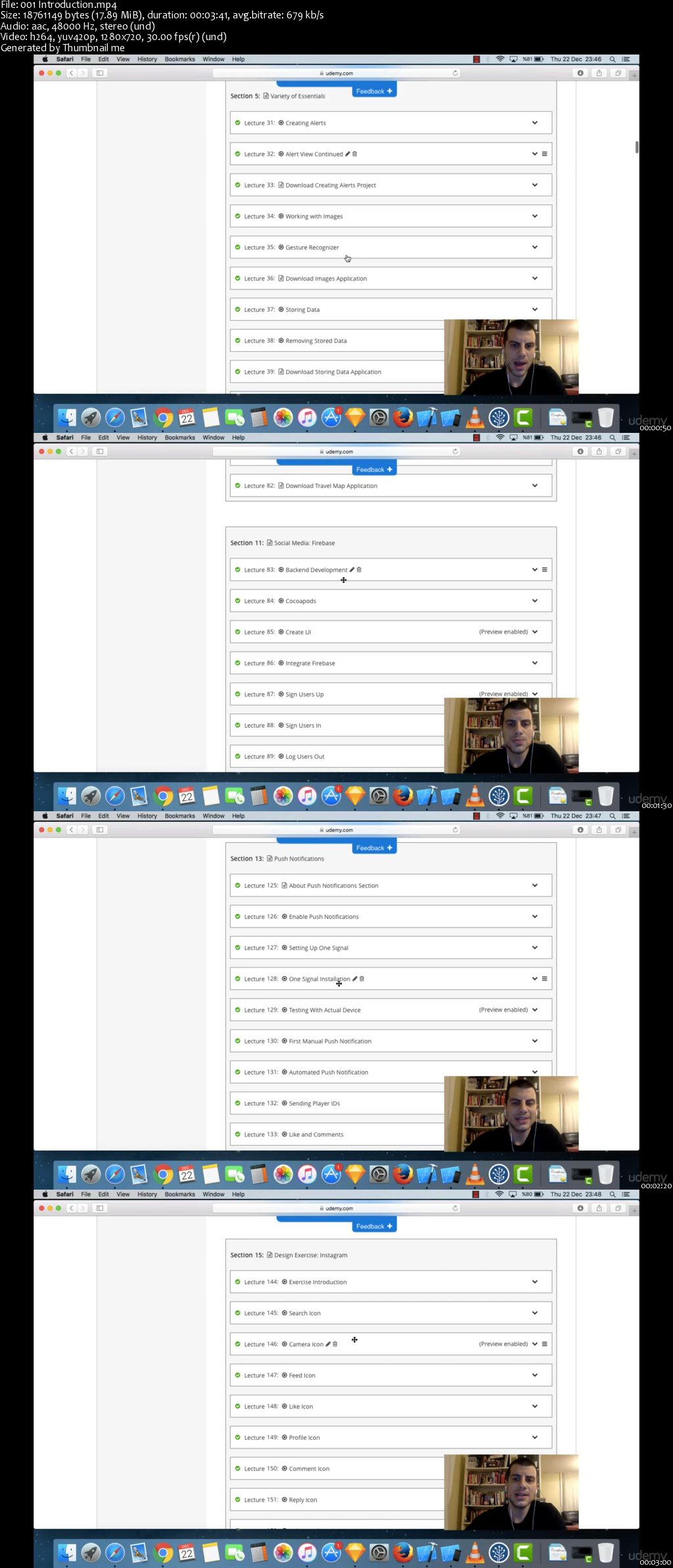Click the trash icon on Lecture 128
The height and width of the screenshot is (1568, 673).
click(362, 979)
